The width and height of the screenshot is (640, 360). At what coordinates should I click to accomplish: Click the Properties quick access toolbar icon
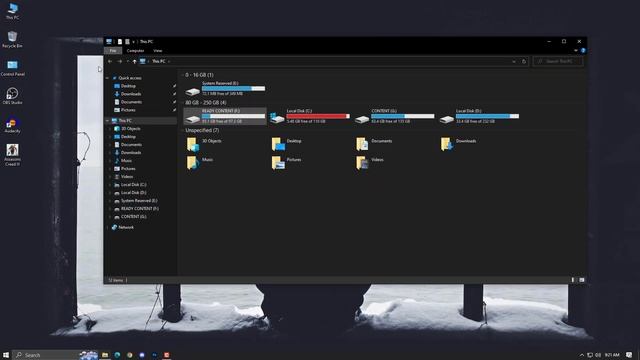[120, 41]
